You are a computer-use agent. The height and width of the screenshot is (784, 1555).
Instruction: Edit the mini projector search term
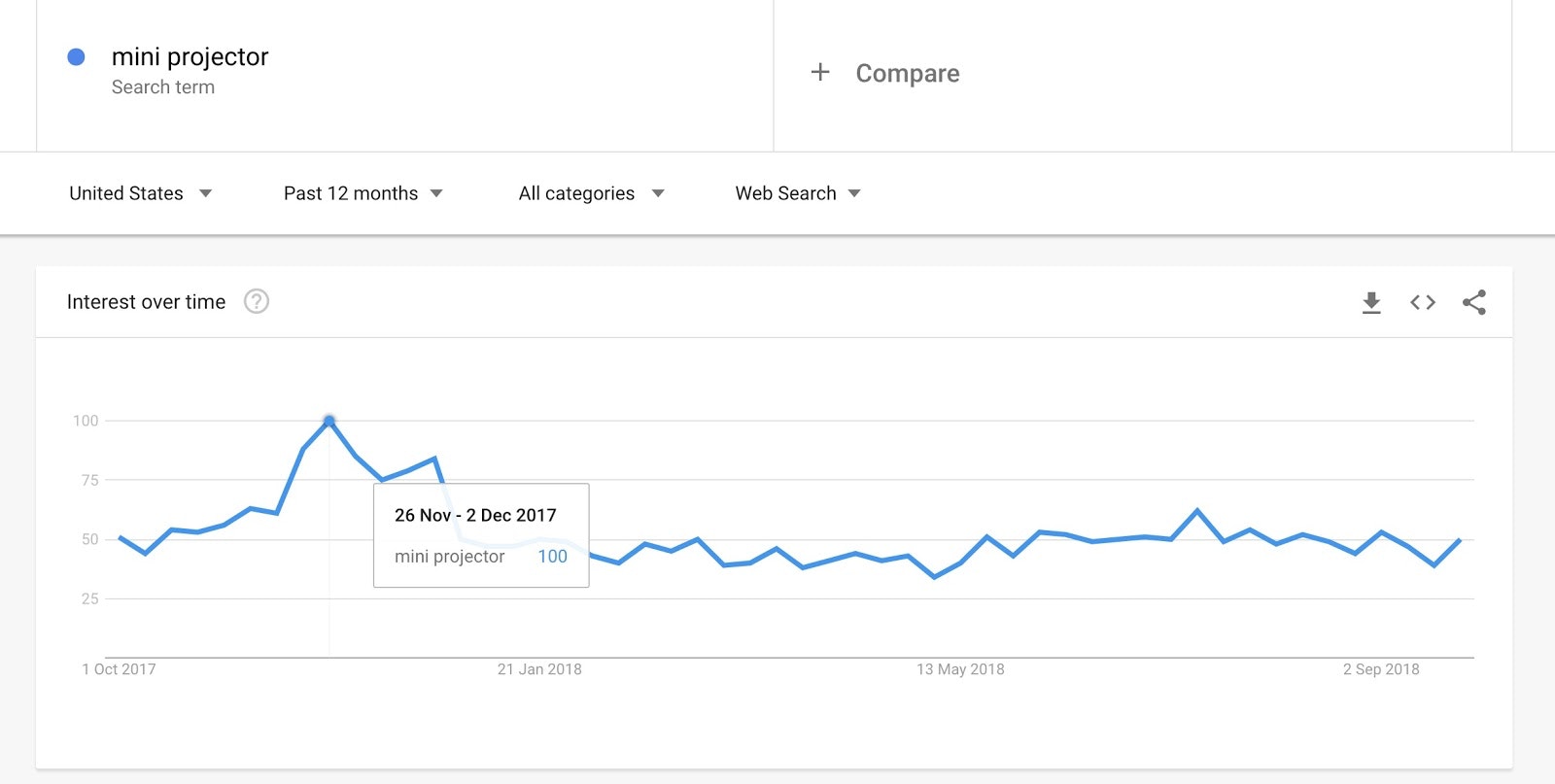tap(190, 57)
